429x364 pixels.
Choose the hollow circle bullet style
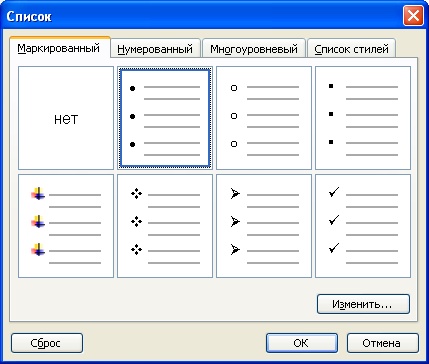pyautogui.click(x=264, y=118)
